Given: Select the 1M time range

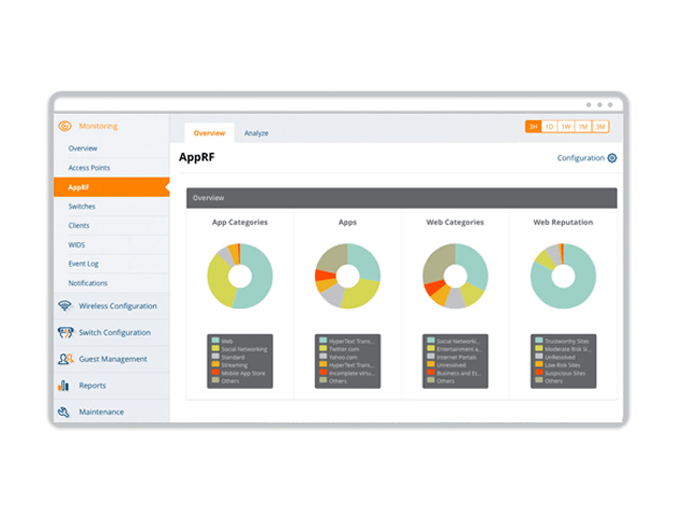Looking at the screenshot, I should tap(583, 127).
